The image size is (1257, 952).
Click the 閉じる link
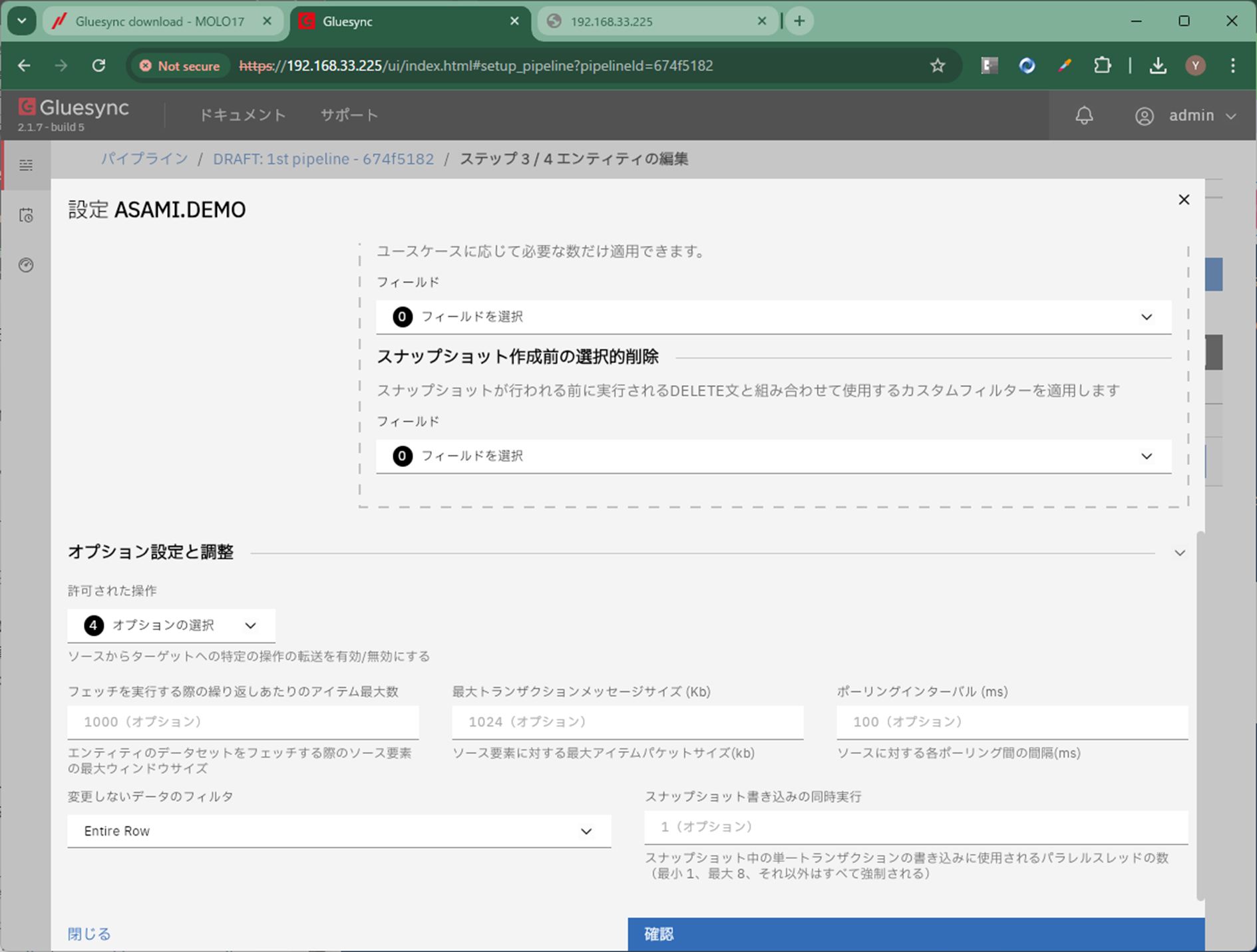pyautogui.click(x=89, y=934)
